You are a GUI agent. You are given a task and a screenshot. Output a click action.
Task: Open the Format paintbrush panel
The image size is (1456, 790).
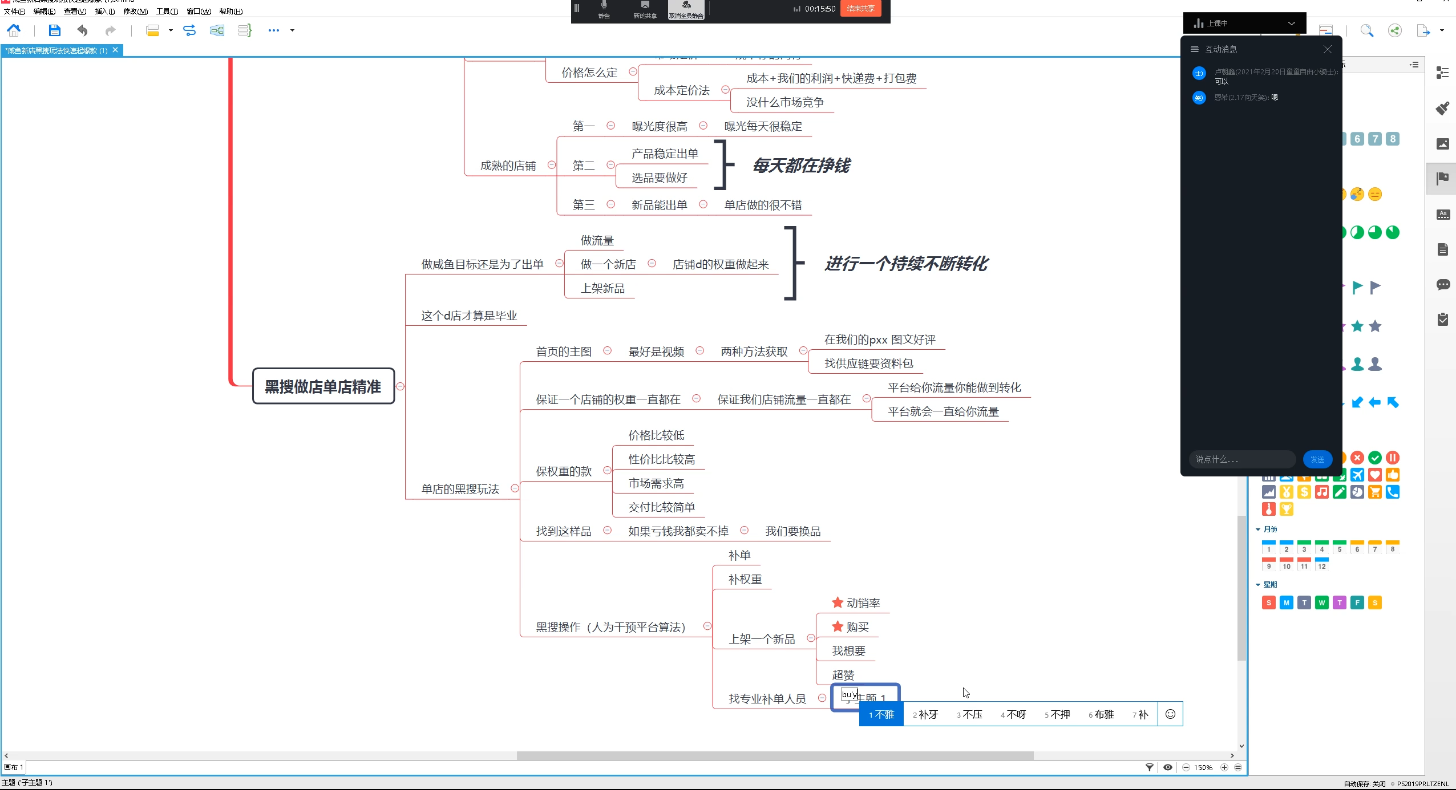(1442, 108)
